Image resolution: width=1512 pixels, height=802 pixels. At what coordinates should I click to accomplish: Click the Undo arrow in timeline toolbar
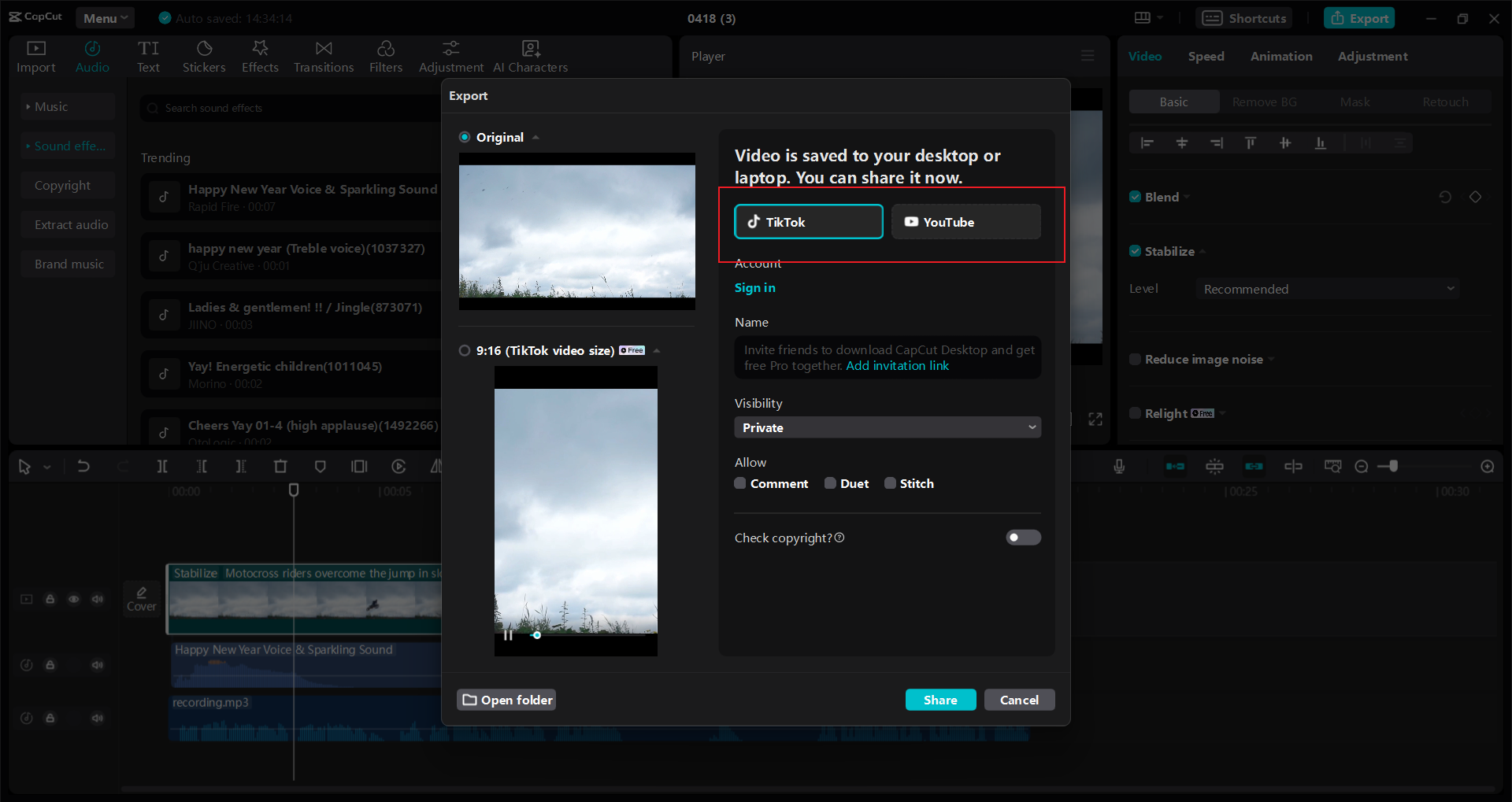(83, 467)
